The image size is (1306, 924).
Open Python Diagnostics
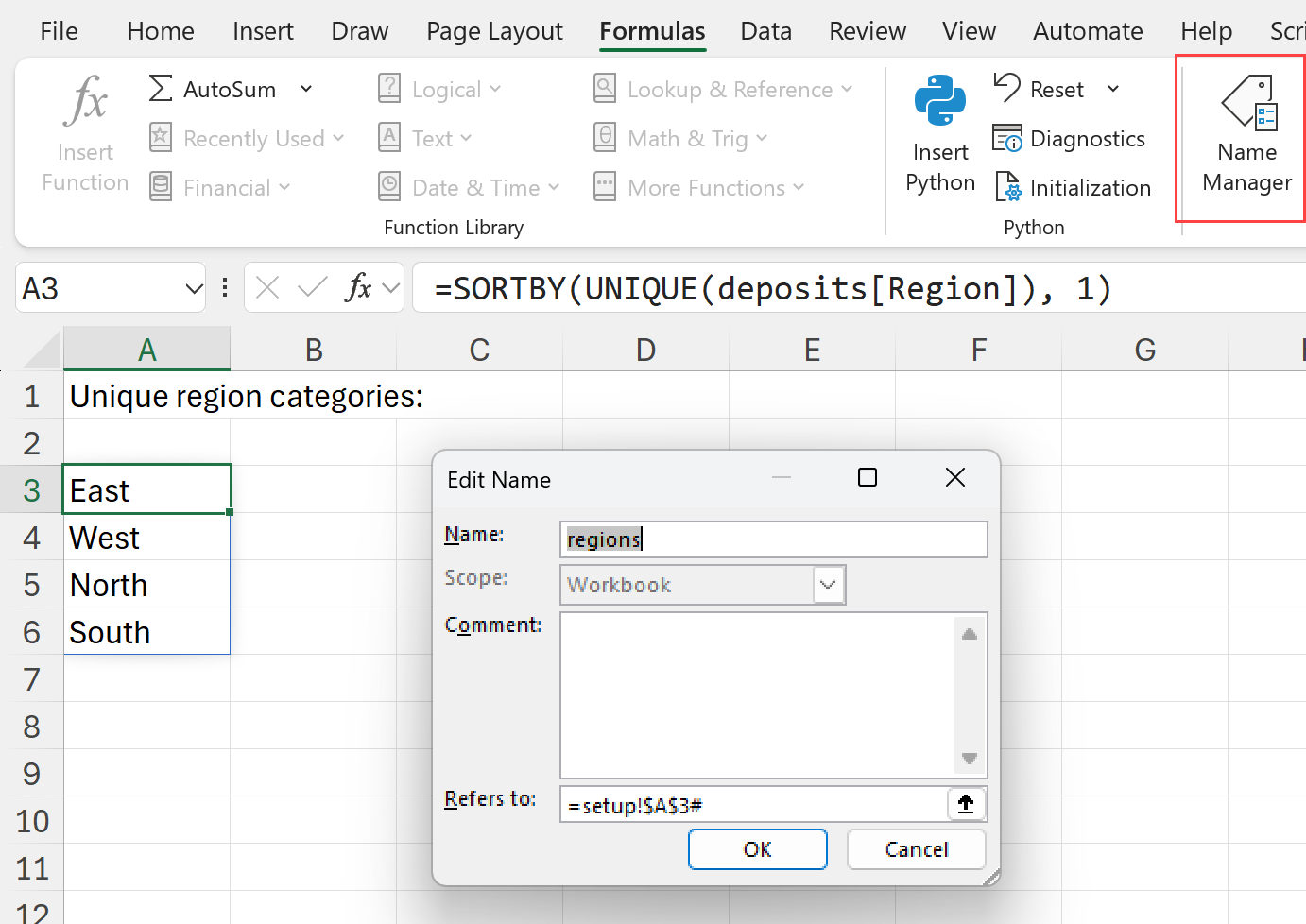click(1070, 139)
